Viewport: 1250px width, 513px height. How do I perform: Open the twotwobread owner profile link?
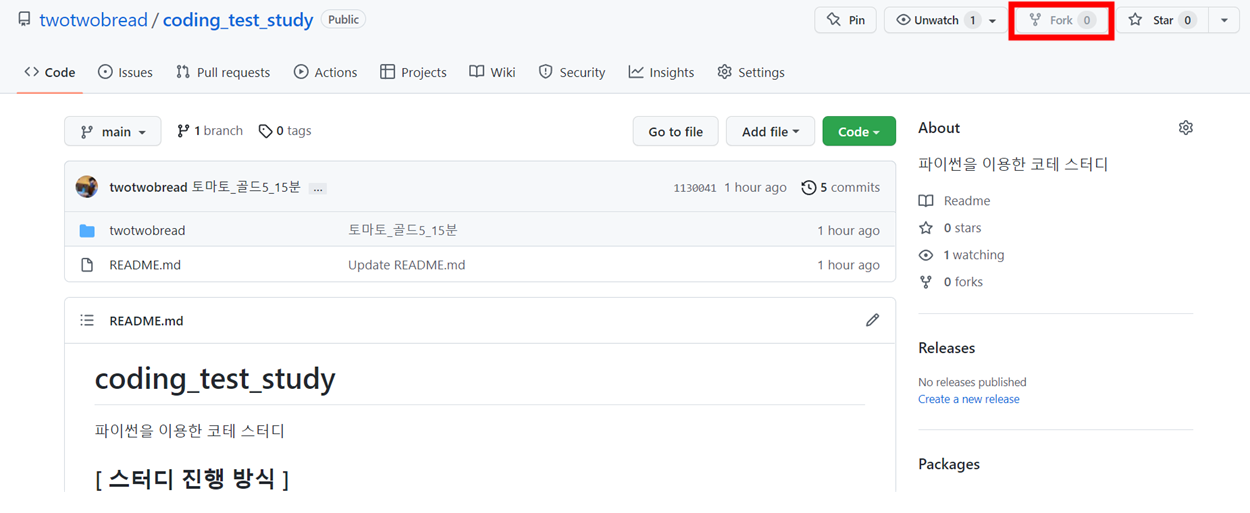(93, 20)
